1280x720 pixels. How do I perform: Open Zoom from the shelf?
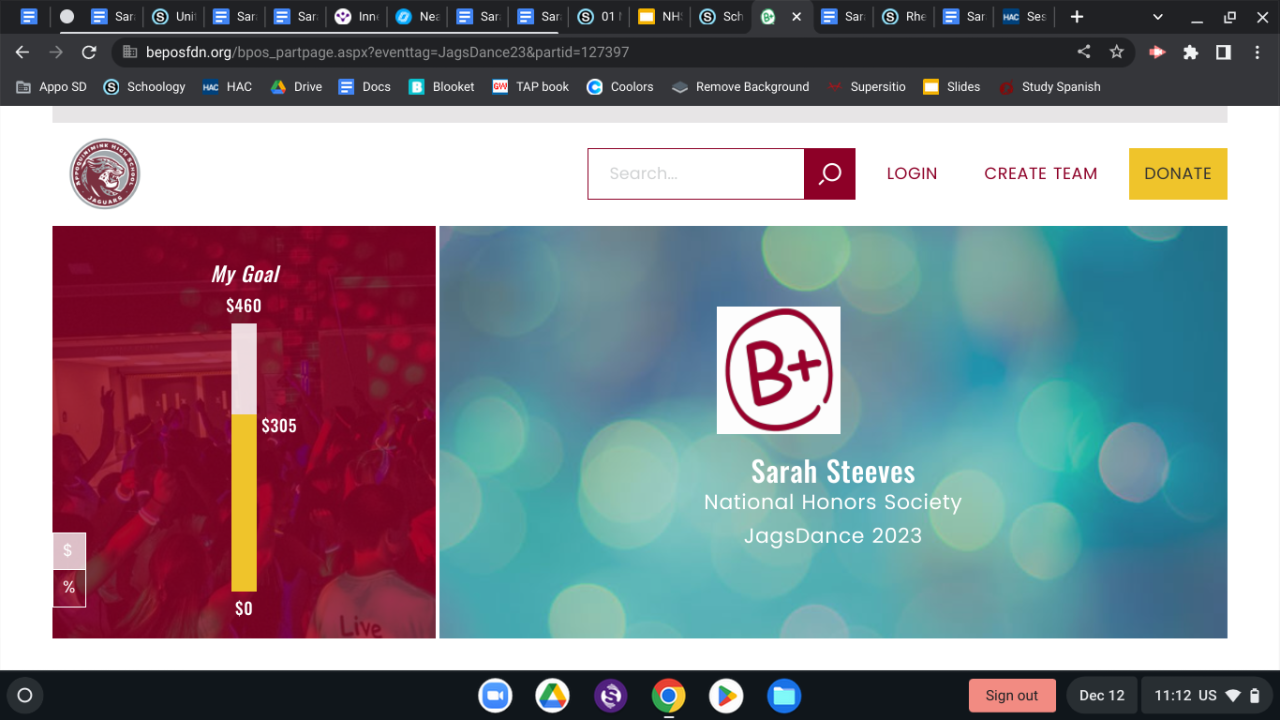click(x=495, y=696)
